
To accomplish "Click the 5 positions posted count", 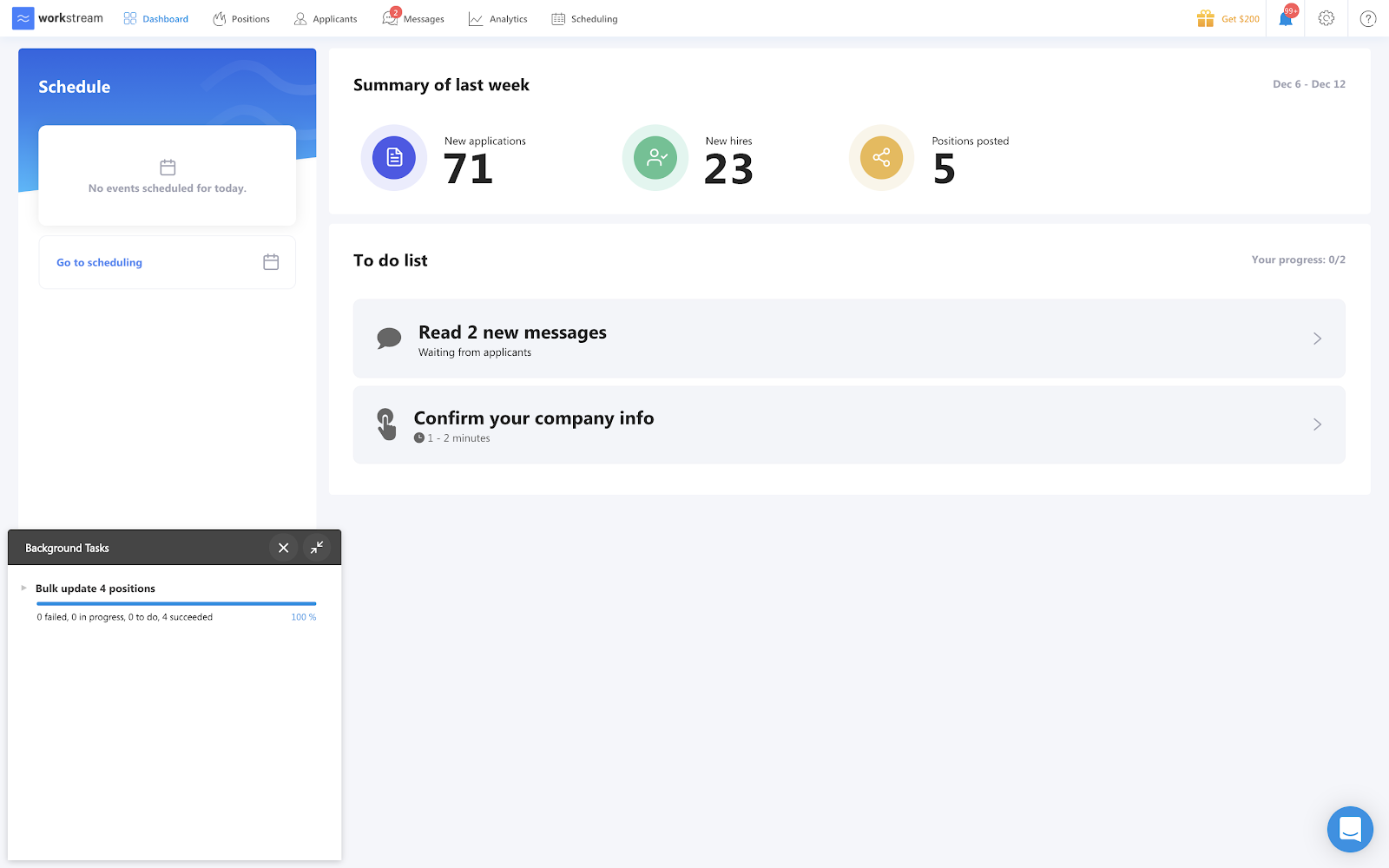I will tap(944, 168).
